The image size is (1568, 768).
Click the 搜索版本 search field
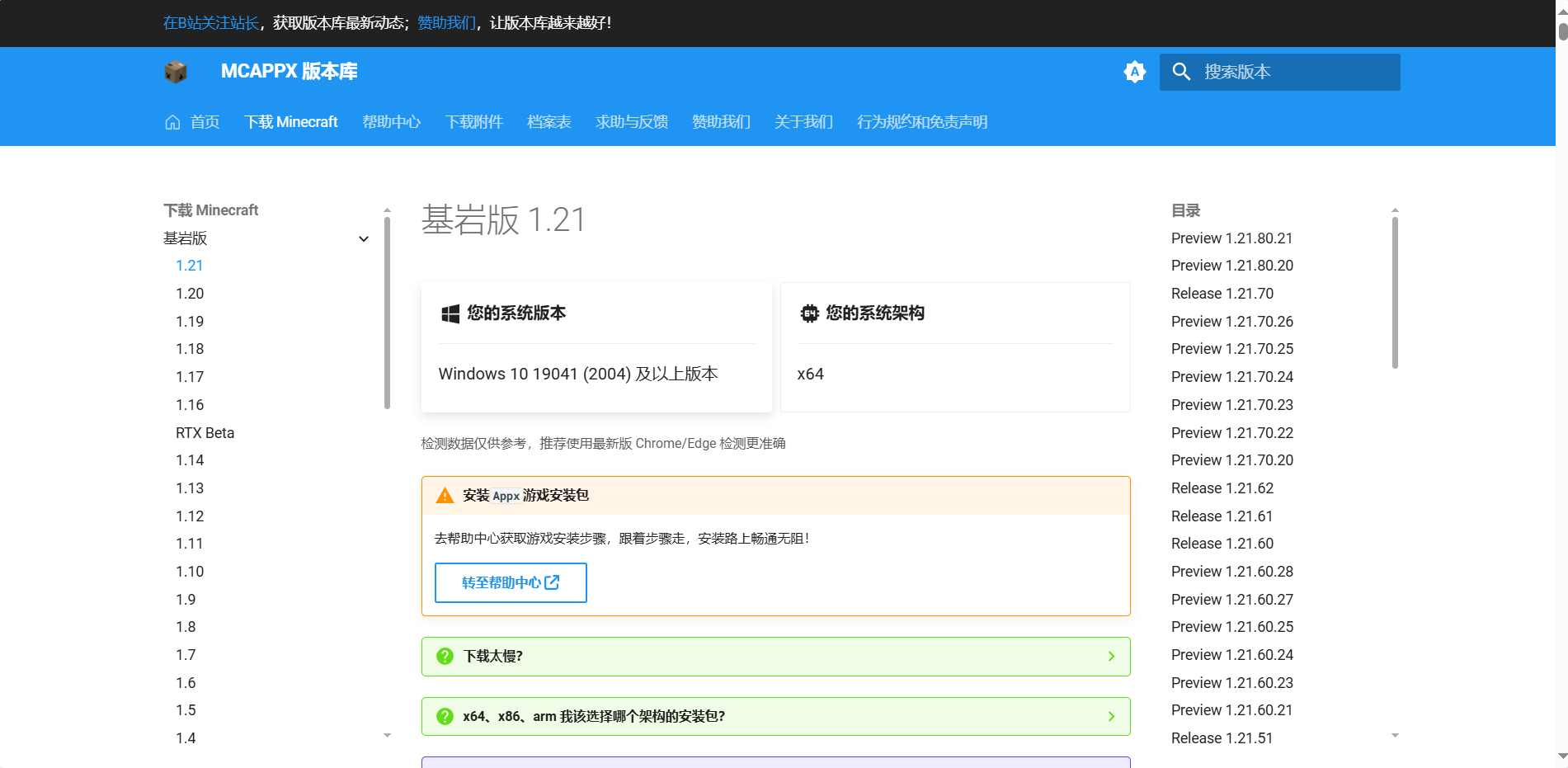tap(1280, 72)
